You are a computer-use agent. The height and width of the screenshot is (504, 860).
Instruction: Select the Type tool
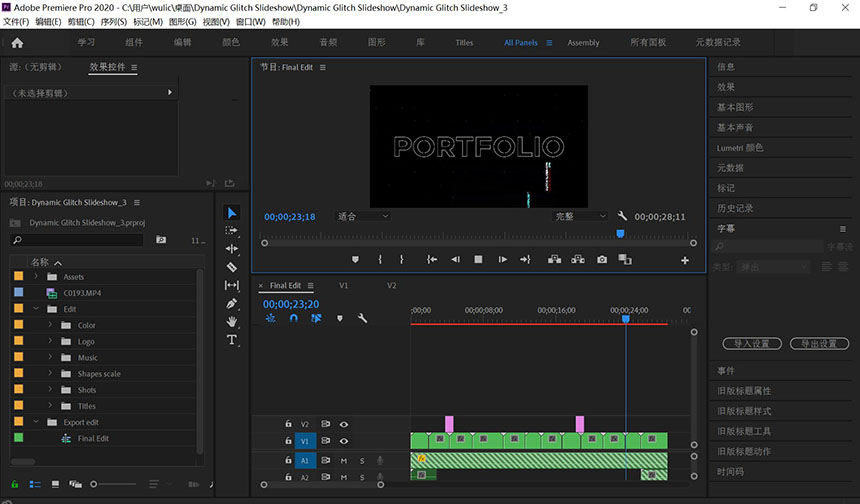tap(232, 340)
